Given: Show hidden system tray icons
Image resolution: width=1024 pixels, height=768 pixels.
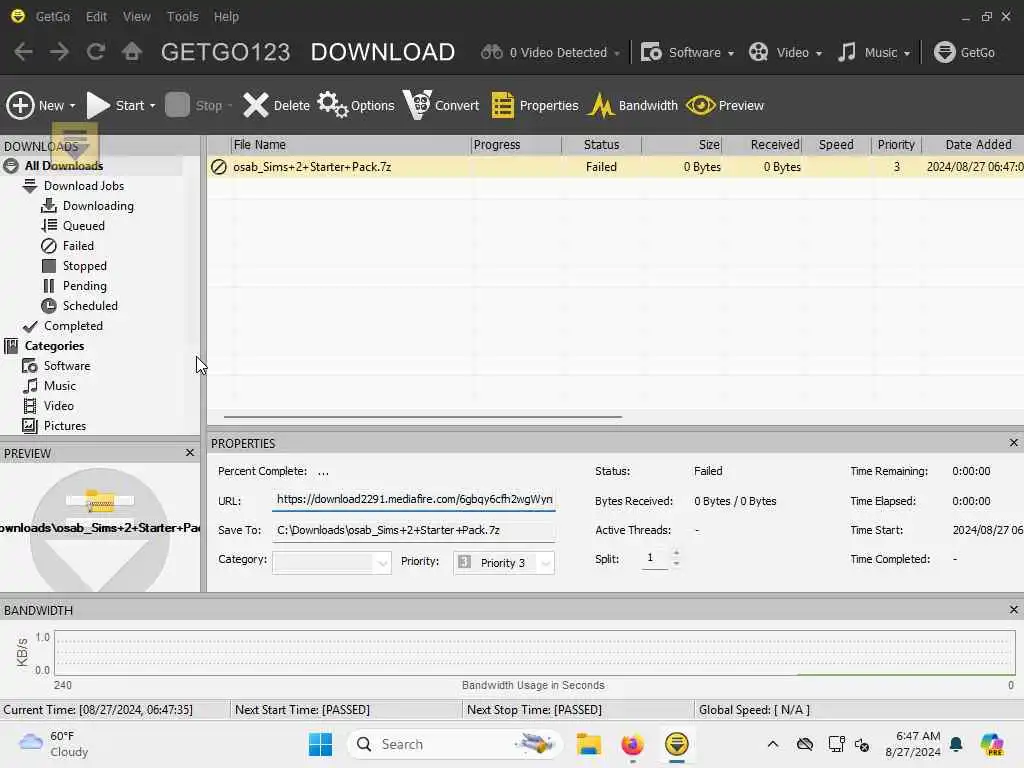Looking at the screenshot, I should click(x=773, y=744).
